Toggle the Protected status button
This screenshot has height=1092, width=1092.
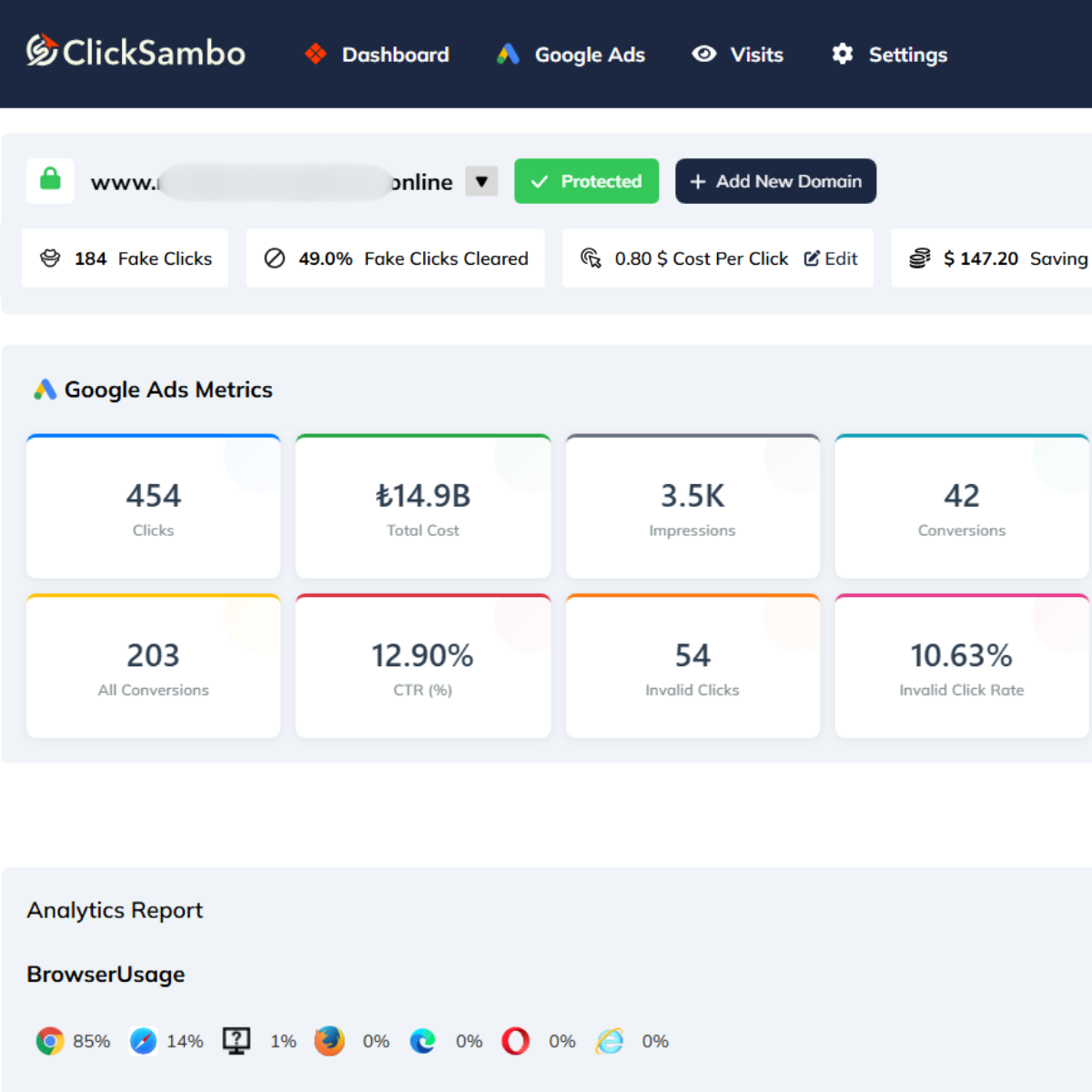click(x=586, y=181)
